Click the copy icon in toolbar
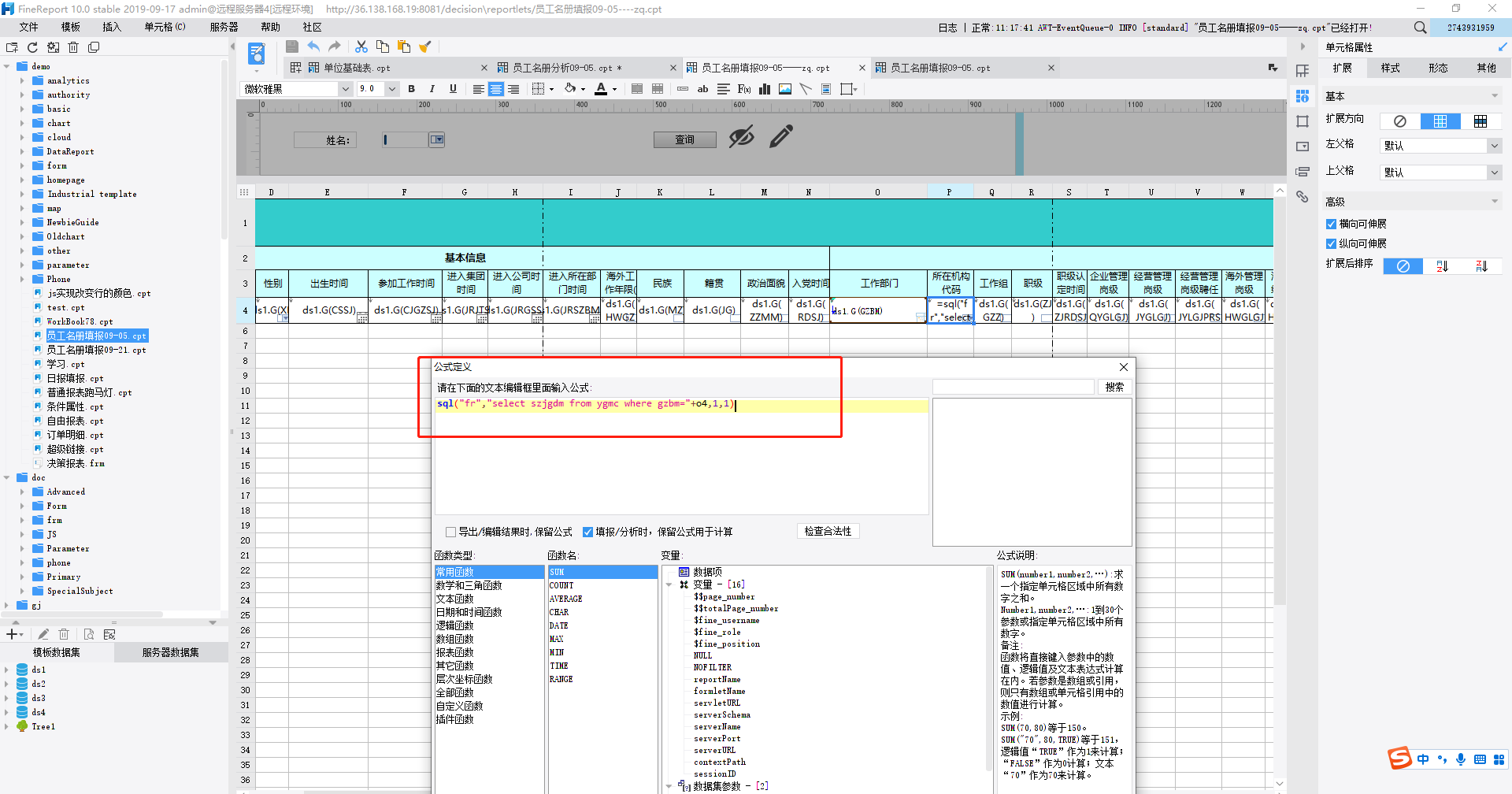Viewport: 1512px width, 794px height. point(383,47)
